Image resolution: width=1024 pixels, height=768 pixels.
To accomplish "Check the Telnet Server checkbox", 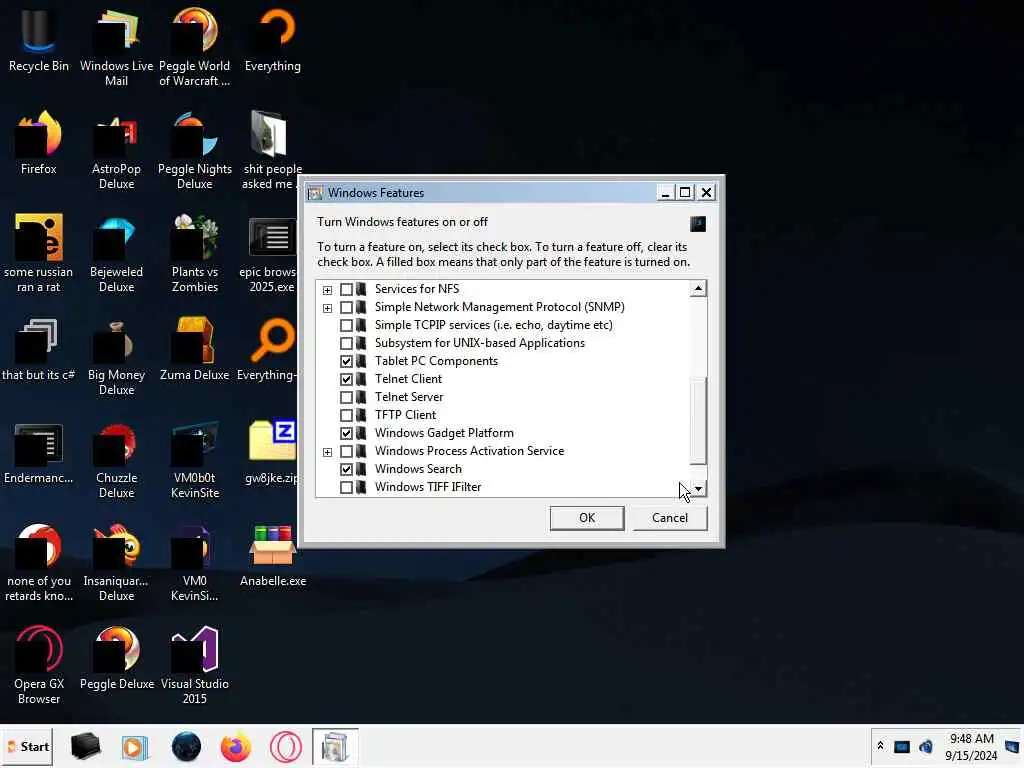I will tap(346, 397).
